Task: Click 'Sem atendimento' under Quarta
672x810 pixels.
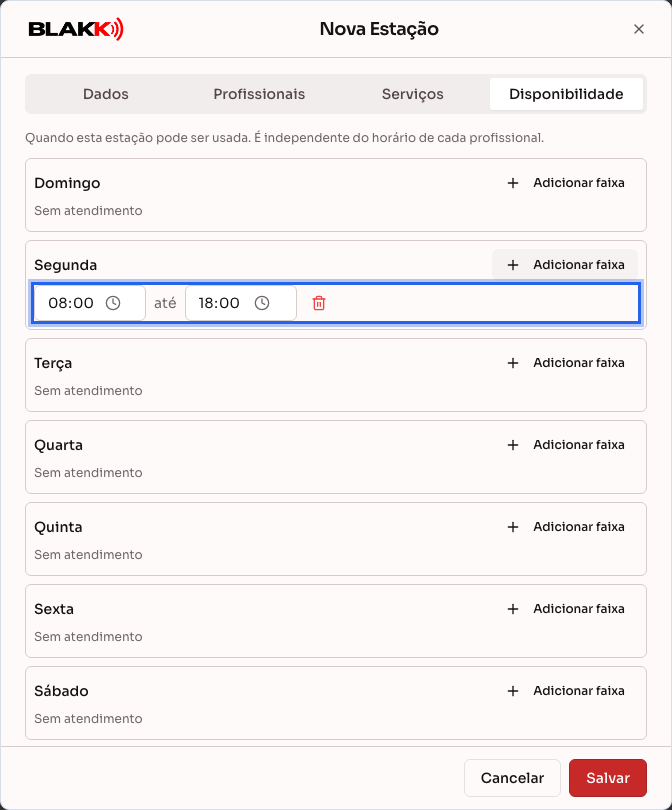Action: (x=88, y=473)
